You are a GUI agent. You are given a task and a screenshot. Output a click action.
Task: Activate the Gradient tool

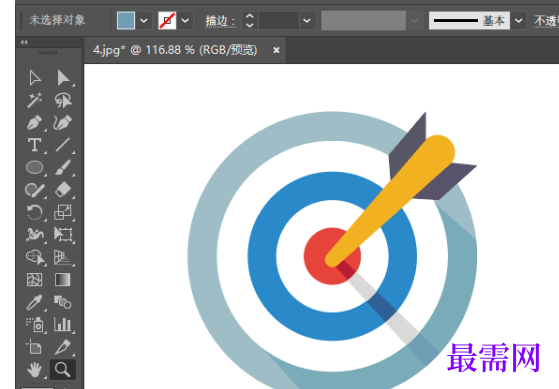[63, 280]
